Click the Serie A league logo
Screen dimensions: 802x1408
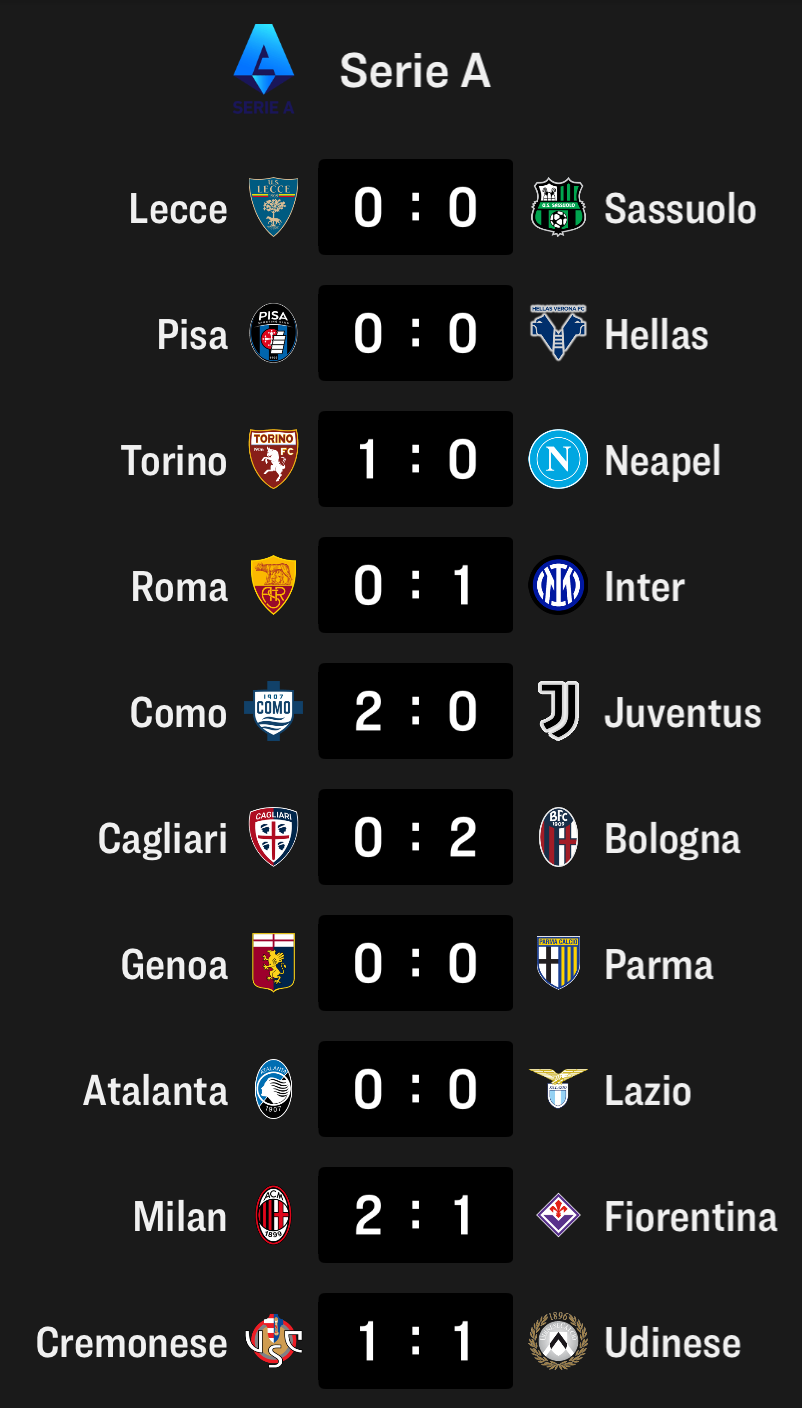tap(263, 68)
